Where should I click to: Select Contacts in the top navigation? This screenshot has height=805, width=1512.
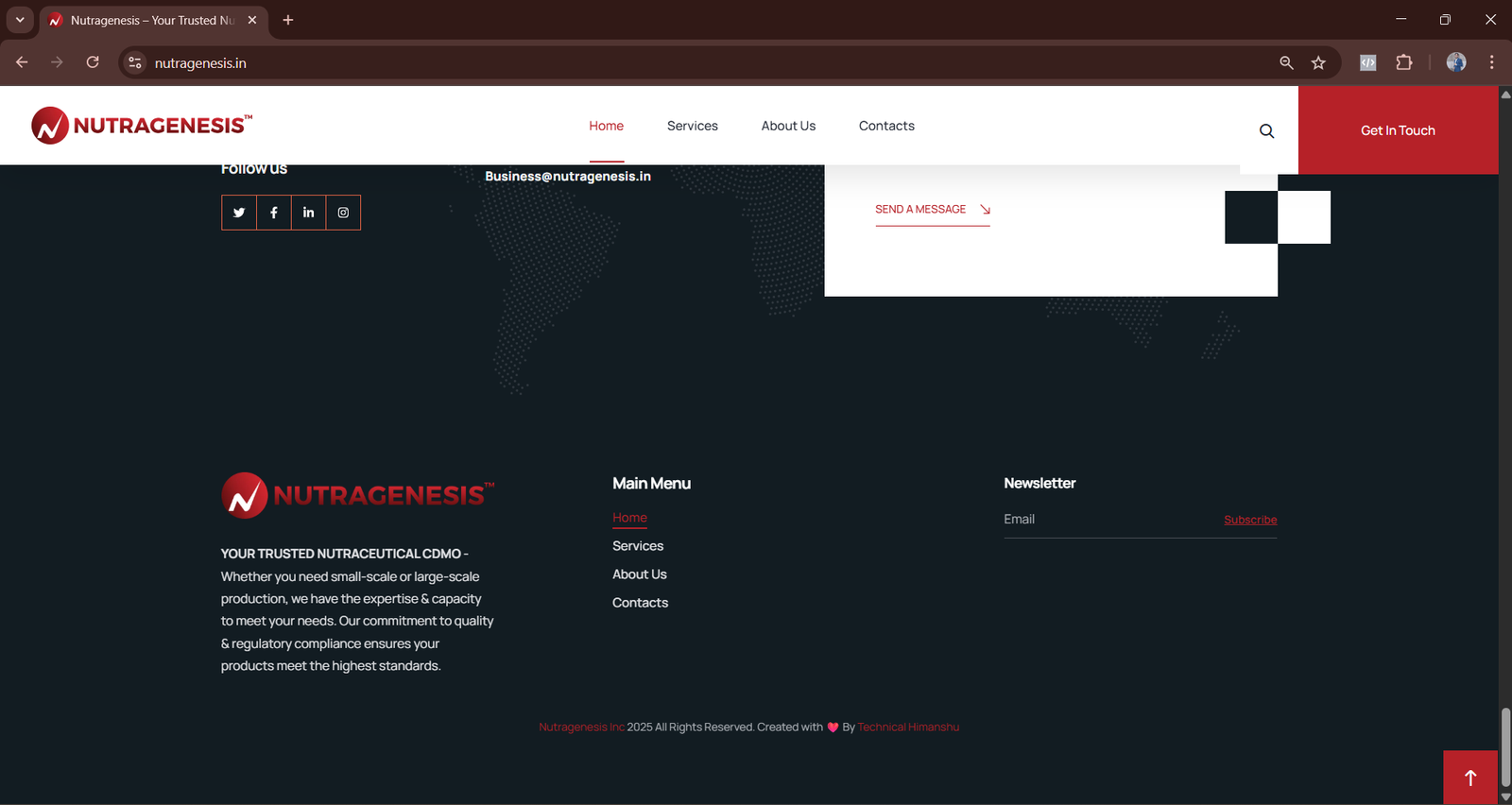886,126
